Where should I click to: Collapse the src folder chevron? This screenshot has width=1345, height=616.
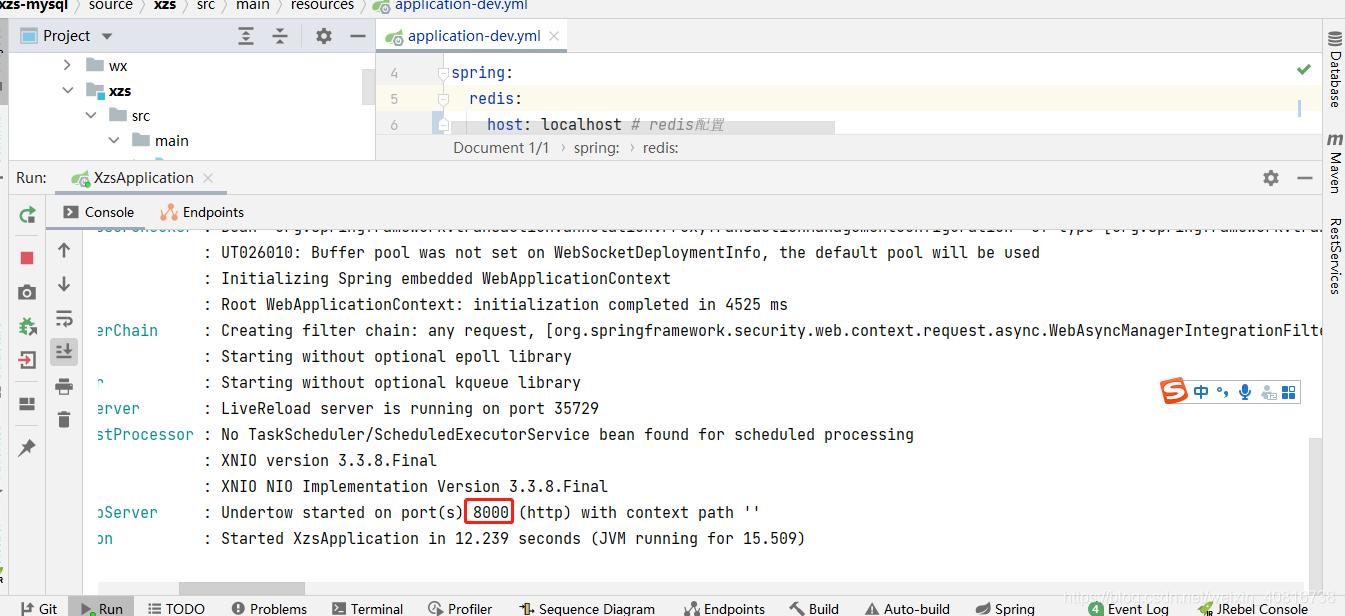pos(91,116)
